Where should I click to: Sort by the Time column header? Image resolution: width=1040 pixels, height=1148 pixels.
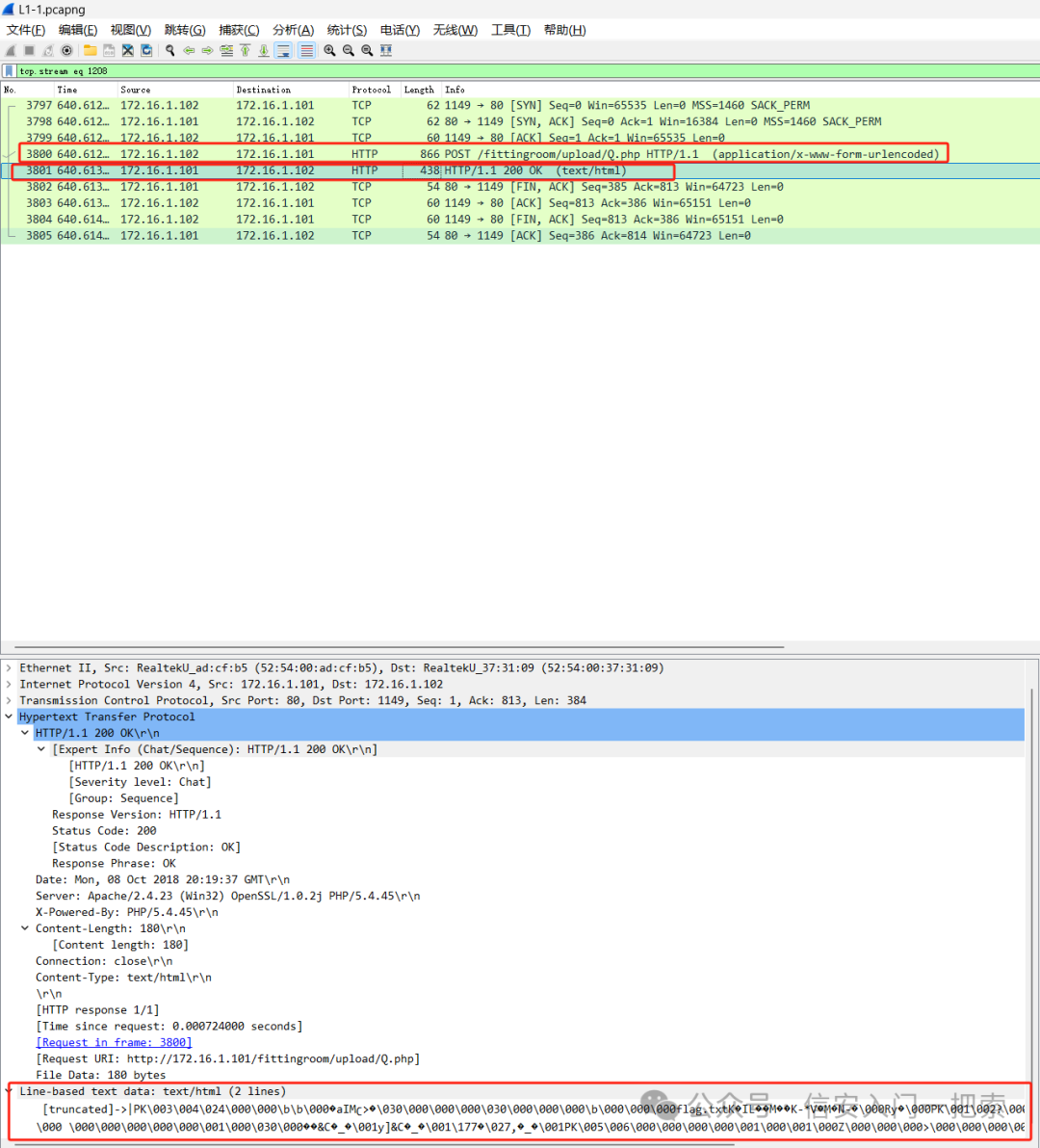click(86, 90)
